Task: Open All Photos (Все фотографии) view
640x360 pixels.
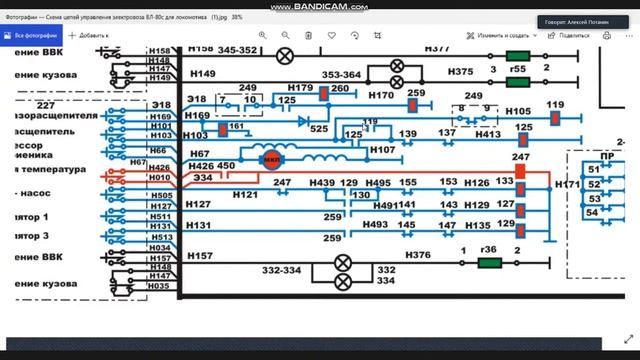Action: 31,36
